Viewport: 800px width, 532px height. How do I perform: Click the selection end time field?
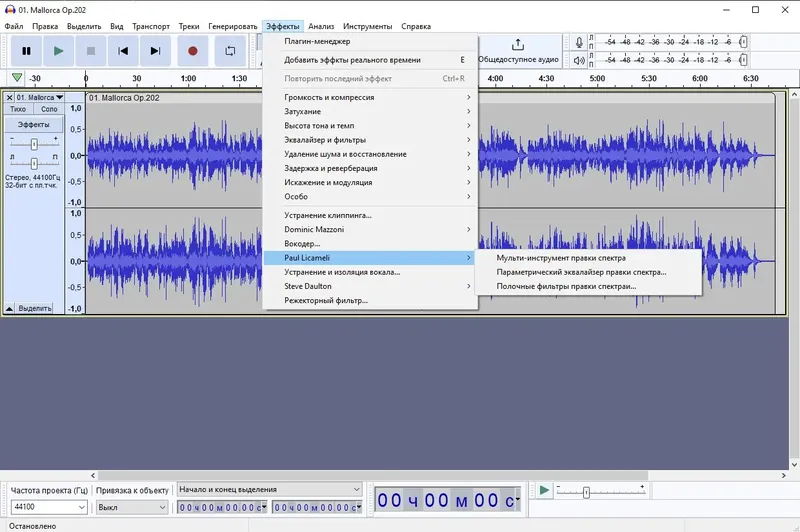[x=317, y=508]
